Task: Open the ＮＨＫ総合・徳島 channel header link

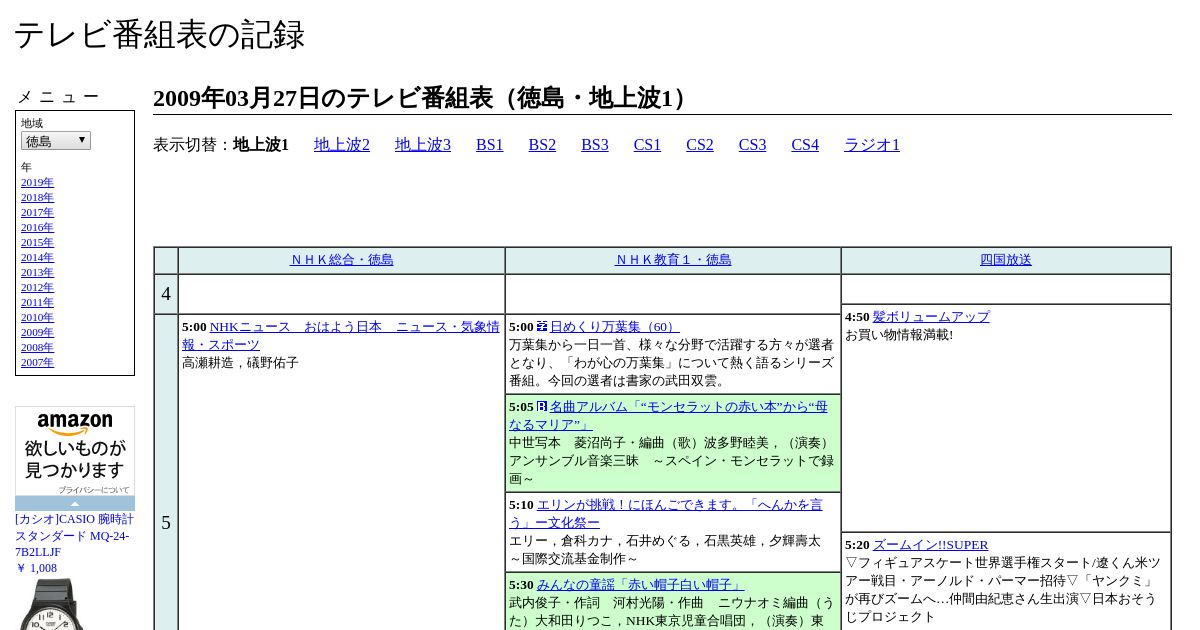Action: click(x=341, y=260)
